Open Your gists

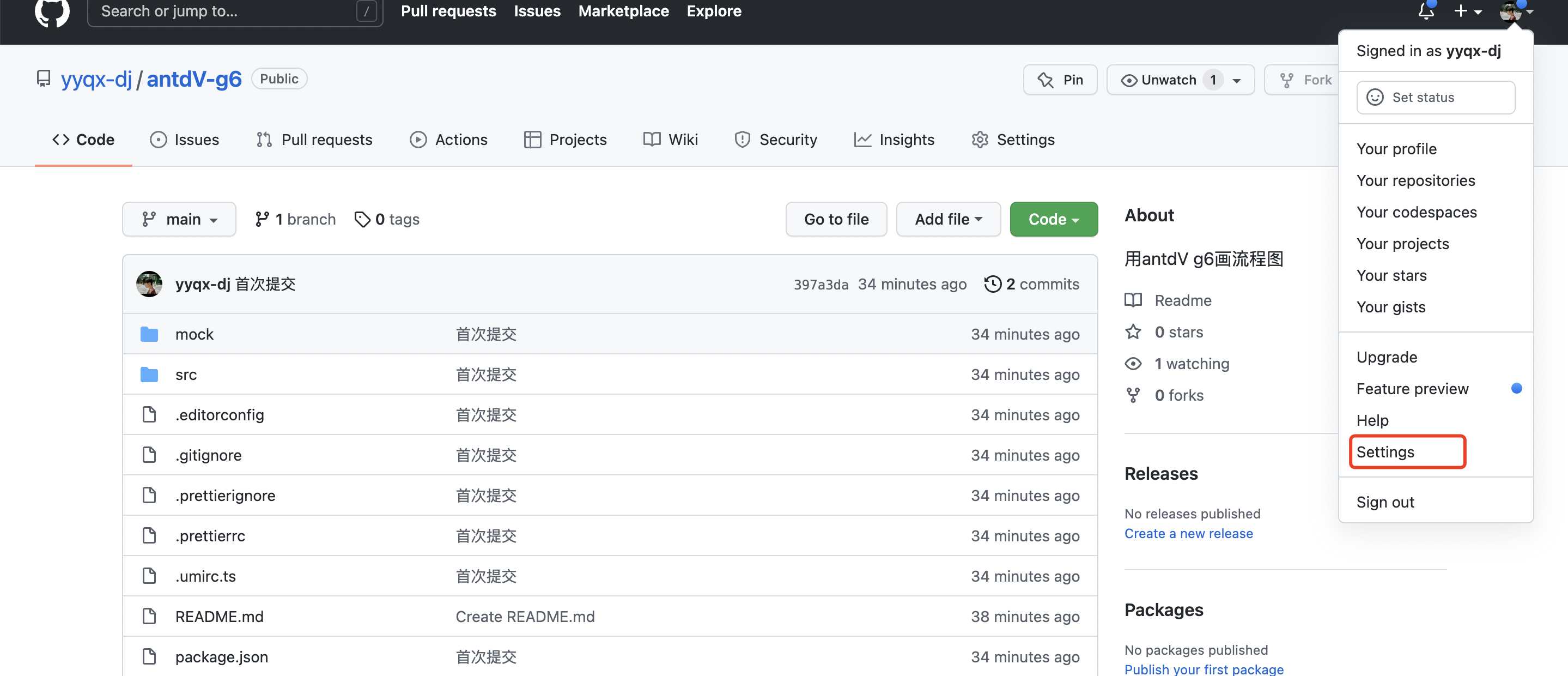[x=1391, y=307]
